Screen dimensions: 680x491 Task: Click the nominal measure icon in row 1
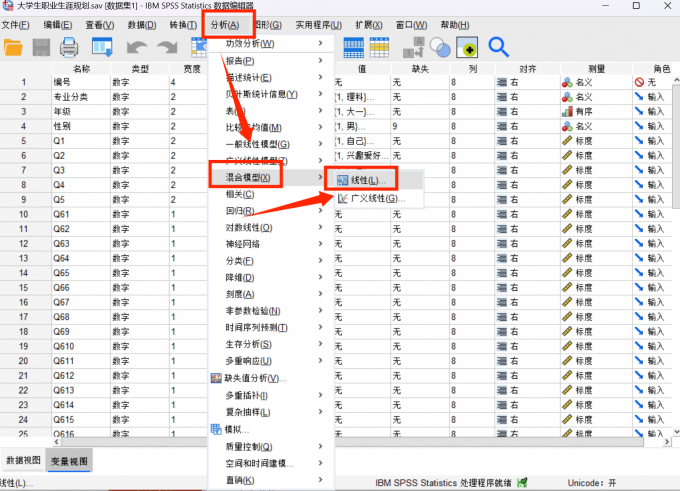(567, 82)
